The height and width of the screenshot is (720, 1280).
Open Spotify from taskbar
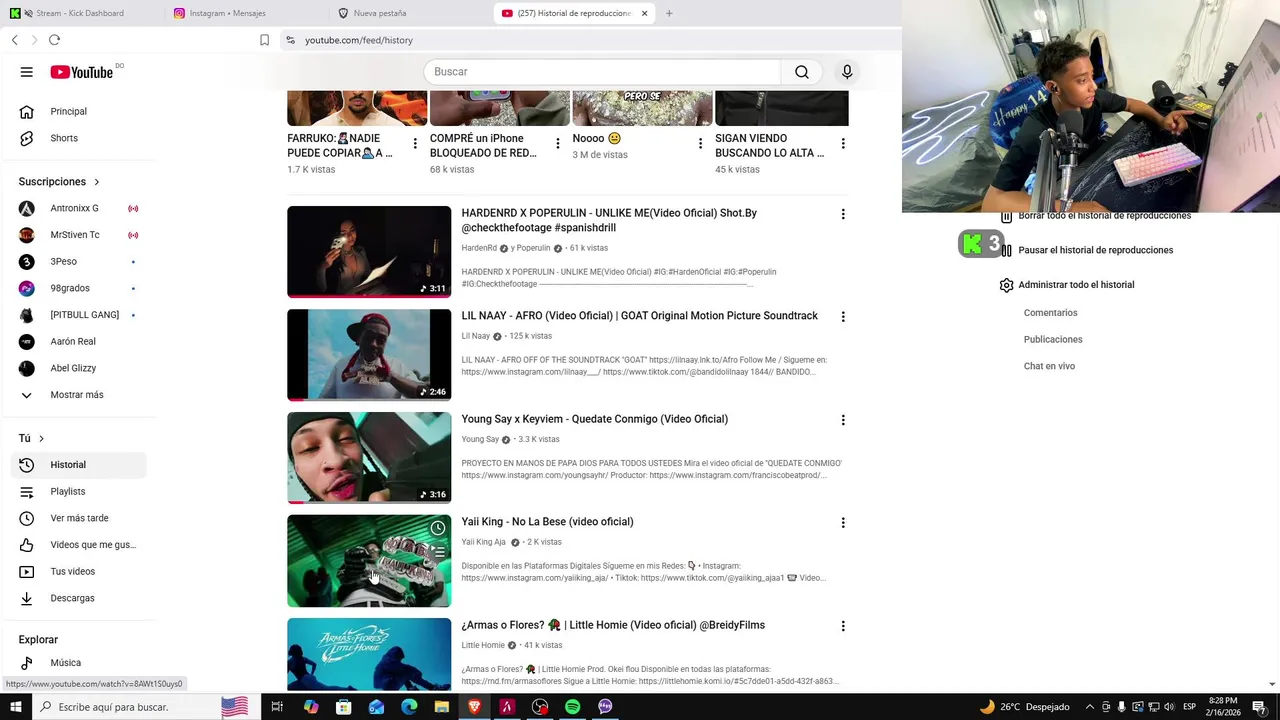572,707
